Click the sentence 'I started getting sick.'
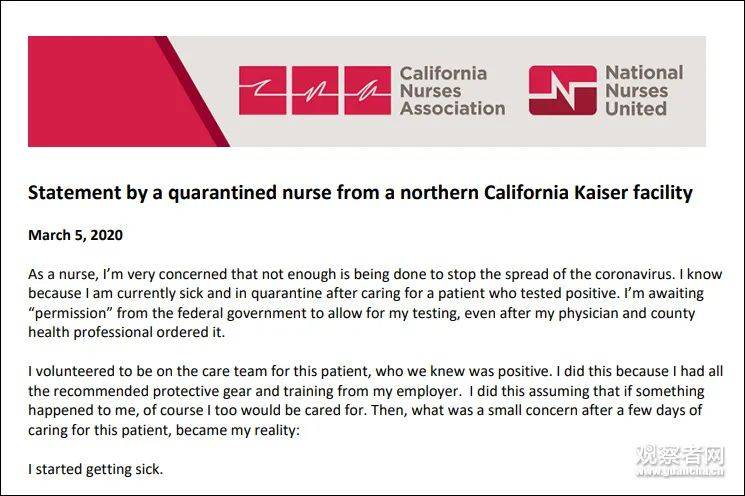This screenshot has height=496, width=745. (96, 469)
